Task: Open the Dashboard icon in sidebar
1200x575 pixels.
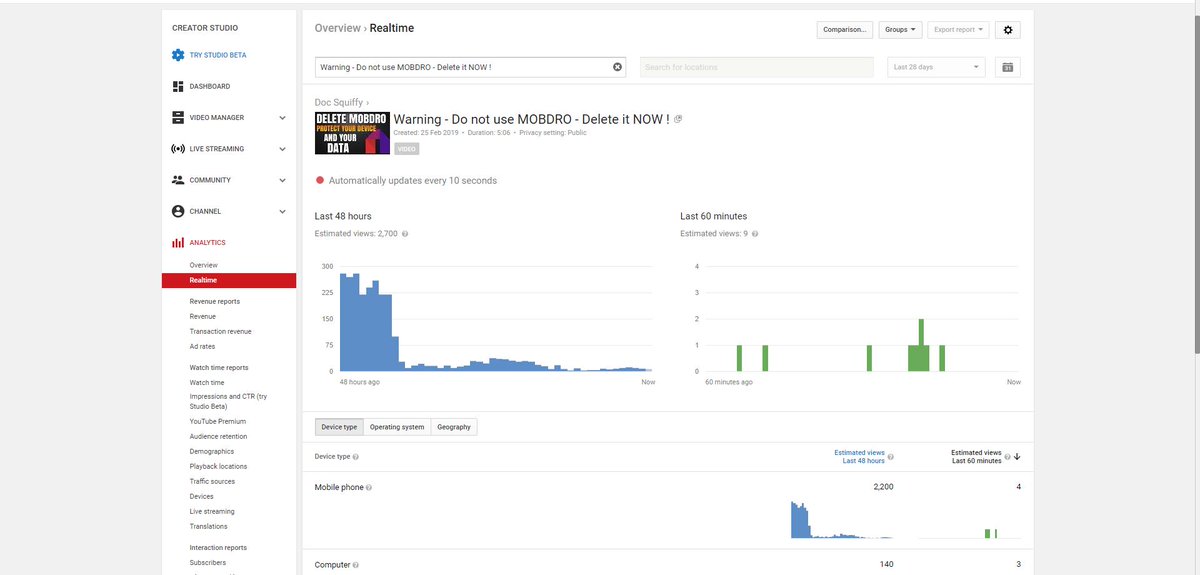Action: coord(178,86)
